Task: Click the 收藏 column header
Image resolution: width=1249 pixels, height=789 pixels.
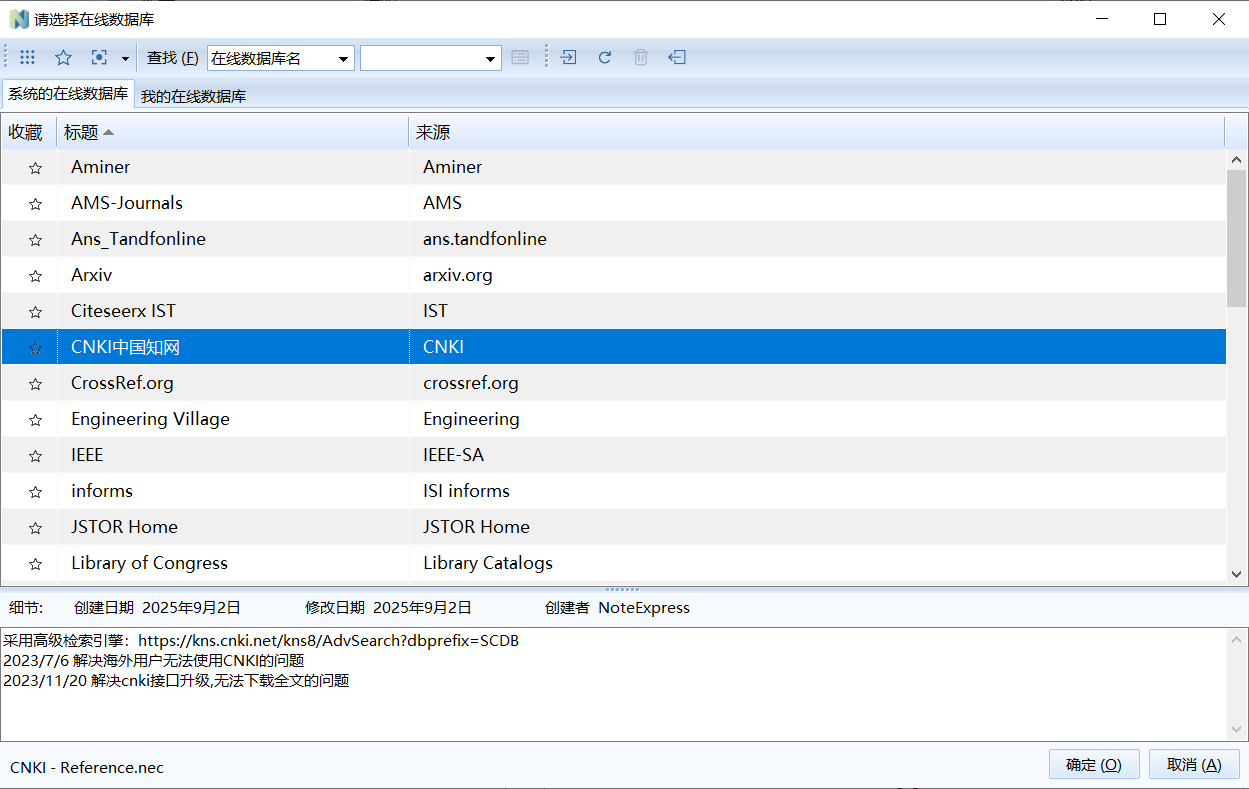Action: click(x=29, y=132)
